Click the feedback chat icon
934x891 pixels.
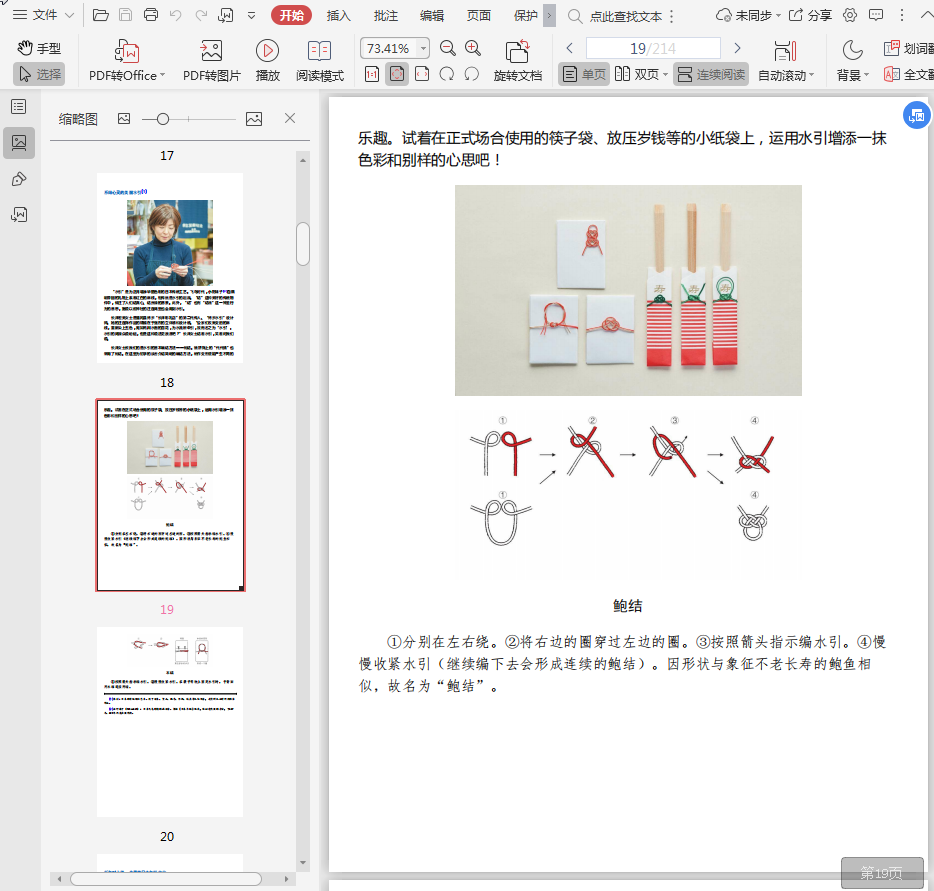[x=876, y=15]
